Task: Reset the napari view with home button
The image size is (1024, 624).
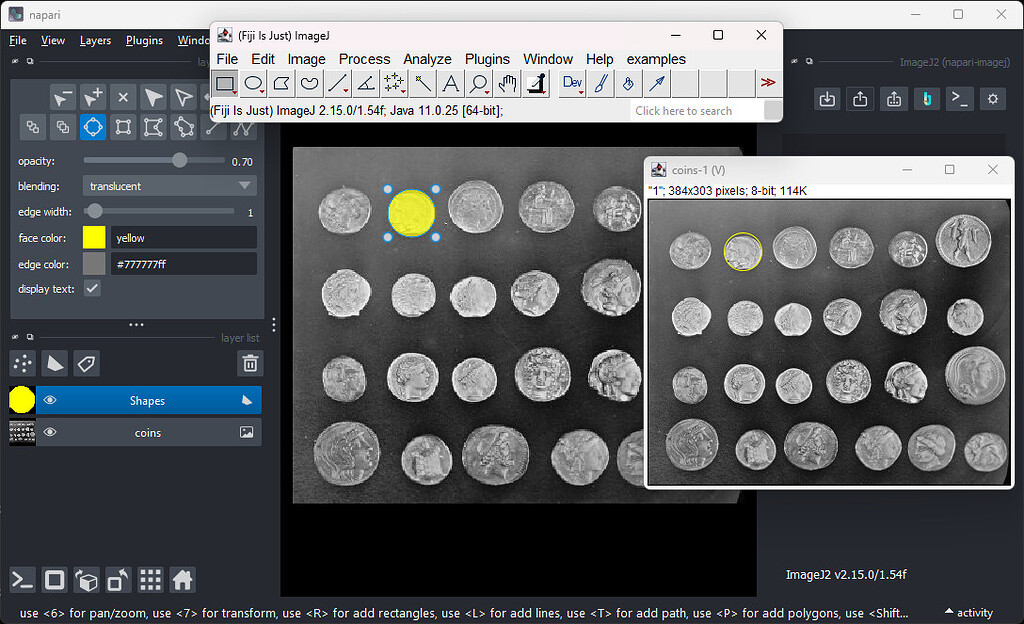Action: (183, 580)
